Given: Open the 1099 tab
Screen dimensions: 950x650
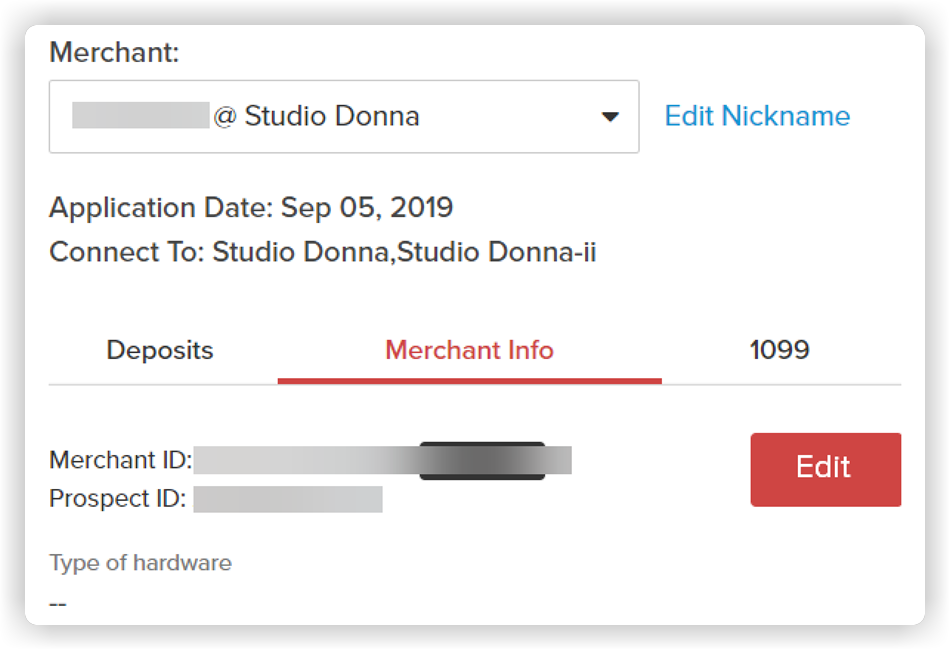Looking at the screenshot, I should (x=780, y=350).
